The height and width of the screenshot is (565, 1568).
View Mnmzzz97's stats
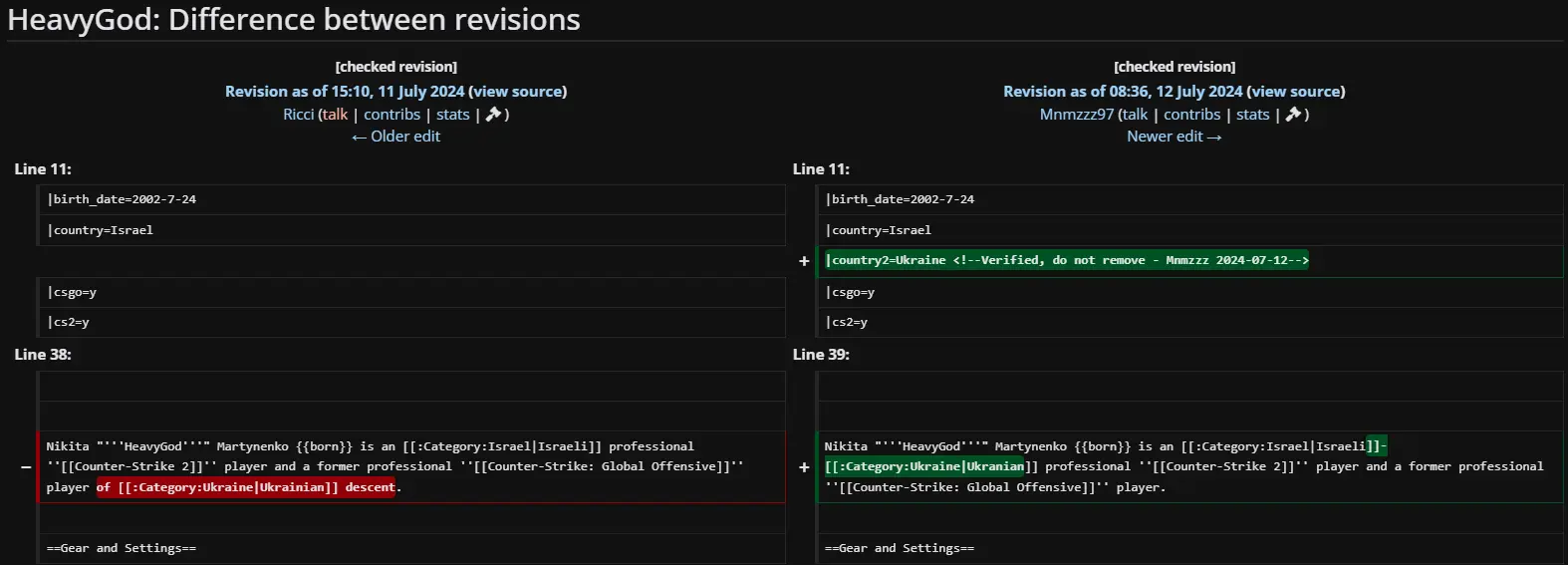coord(1252,114)
